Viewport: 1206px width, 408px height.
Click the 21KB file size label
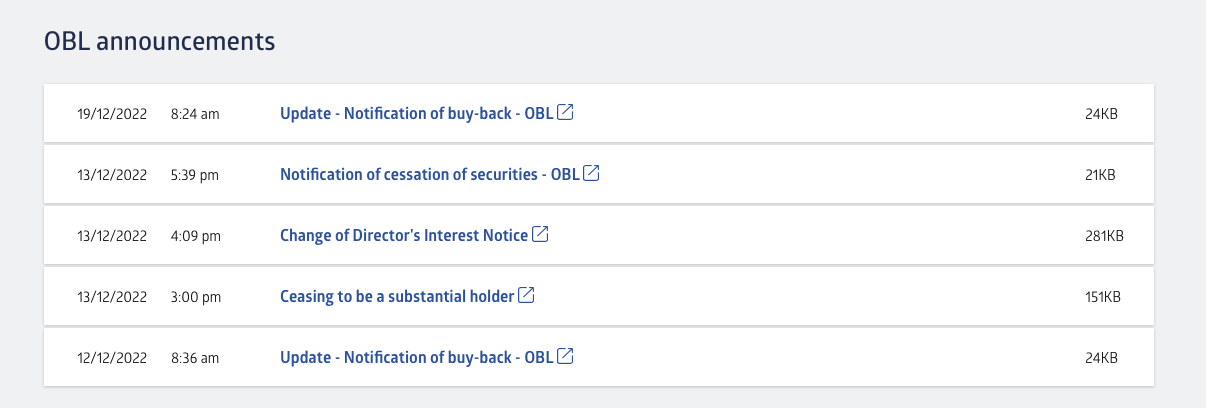1100,175
